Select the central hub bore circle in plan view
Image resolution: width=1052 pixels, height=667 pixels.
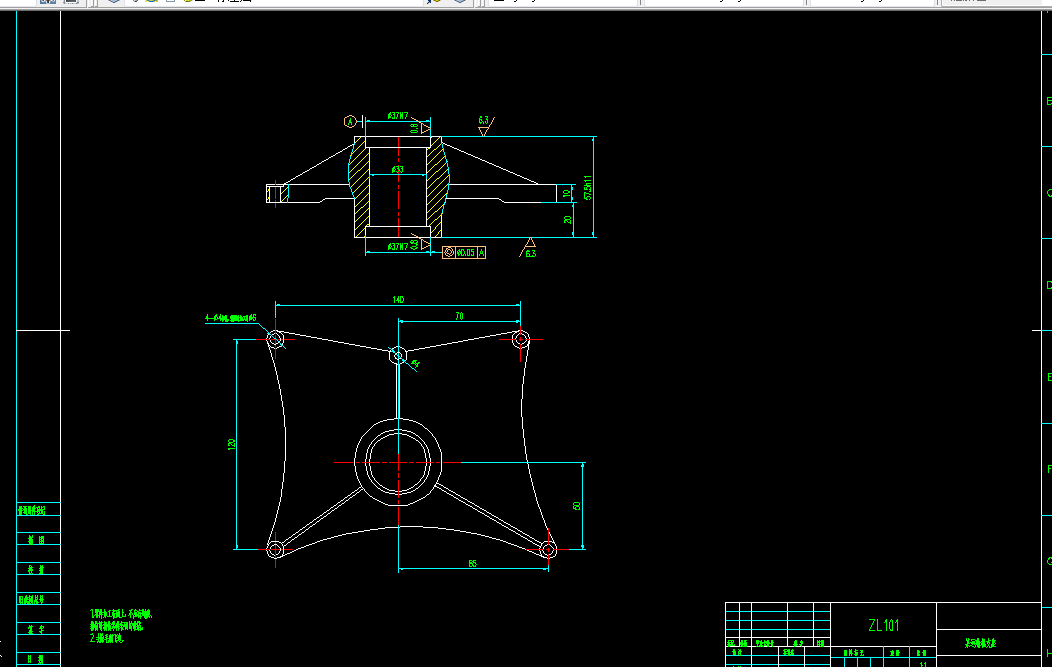(399, 462)
